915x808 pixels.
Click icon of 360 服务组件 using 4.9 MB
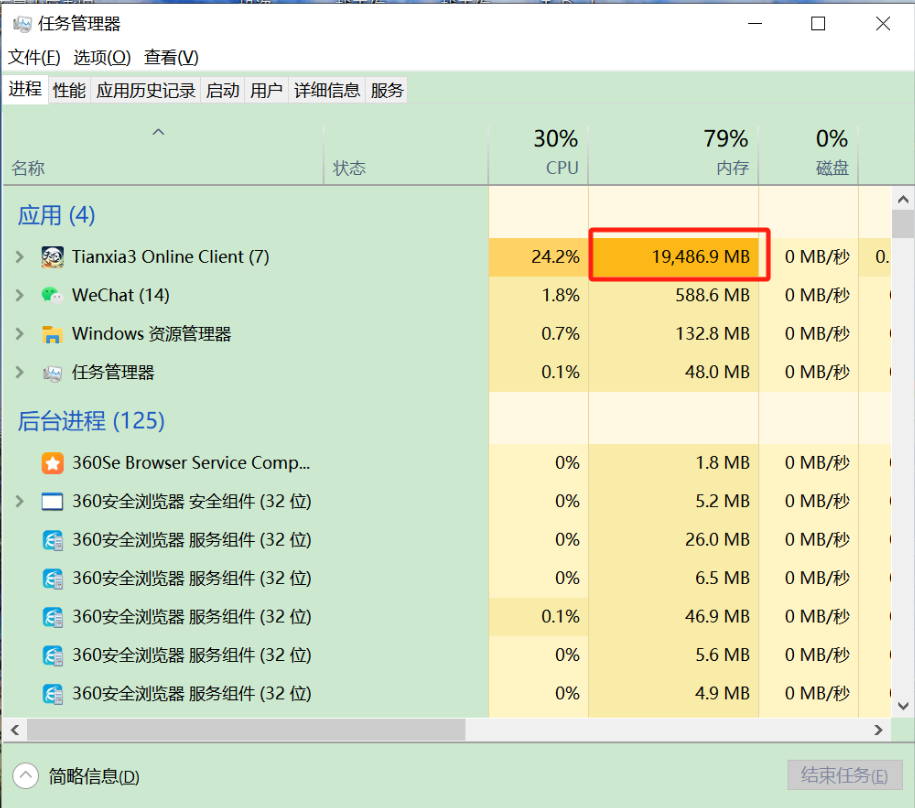[x=53, y=694]
